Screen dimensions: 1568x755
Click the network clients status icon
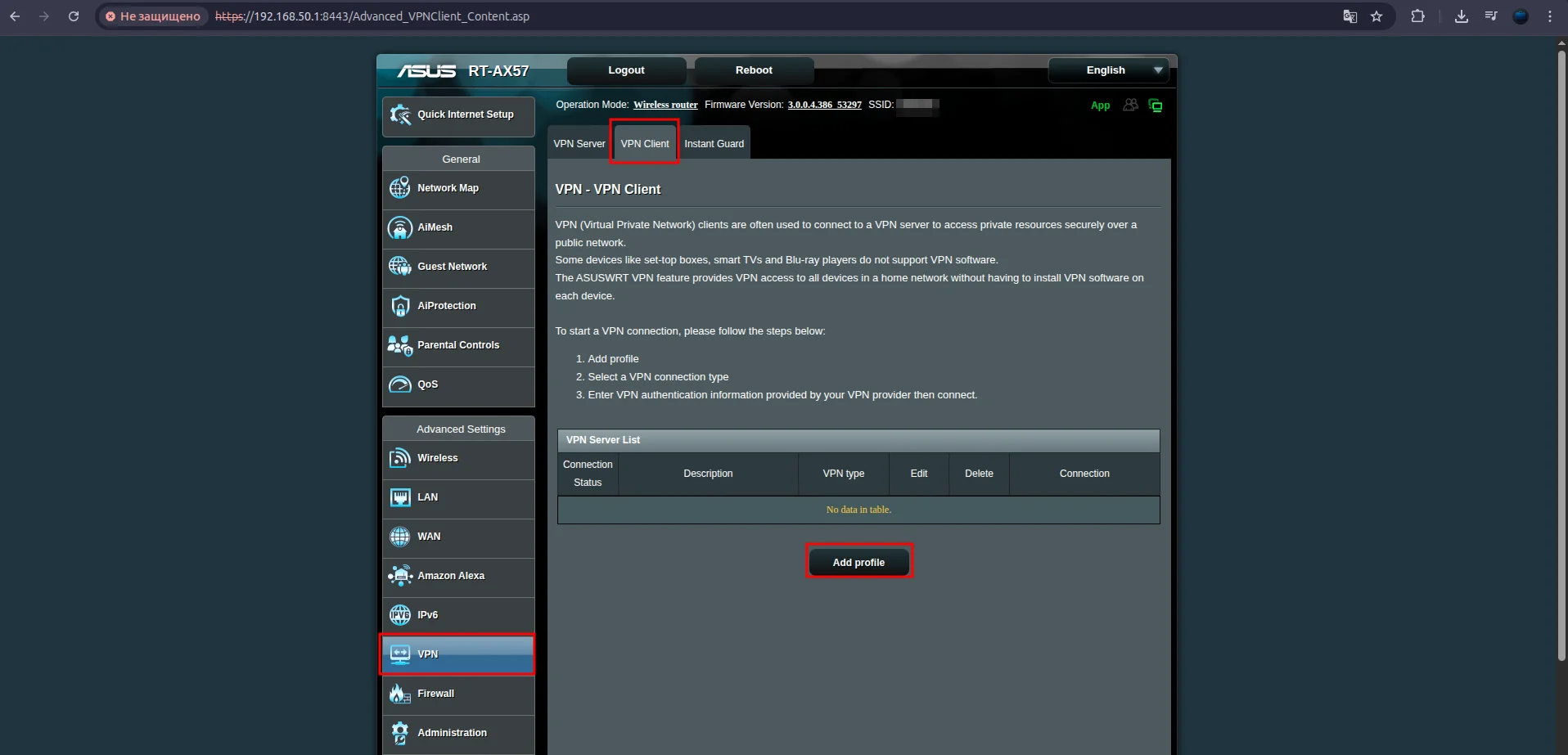(1130, 106)
